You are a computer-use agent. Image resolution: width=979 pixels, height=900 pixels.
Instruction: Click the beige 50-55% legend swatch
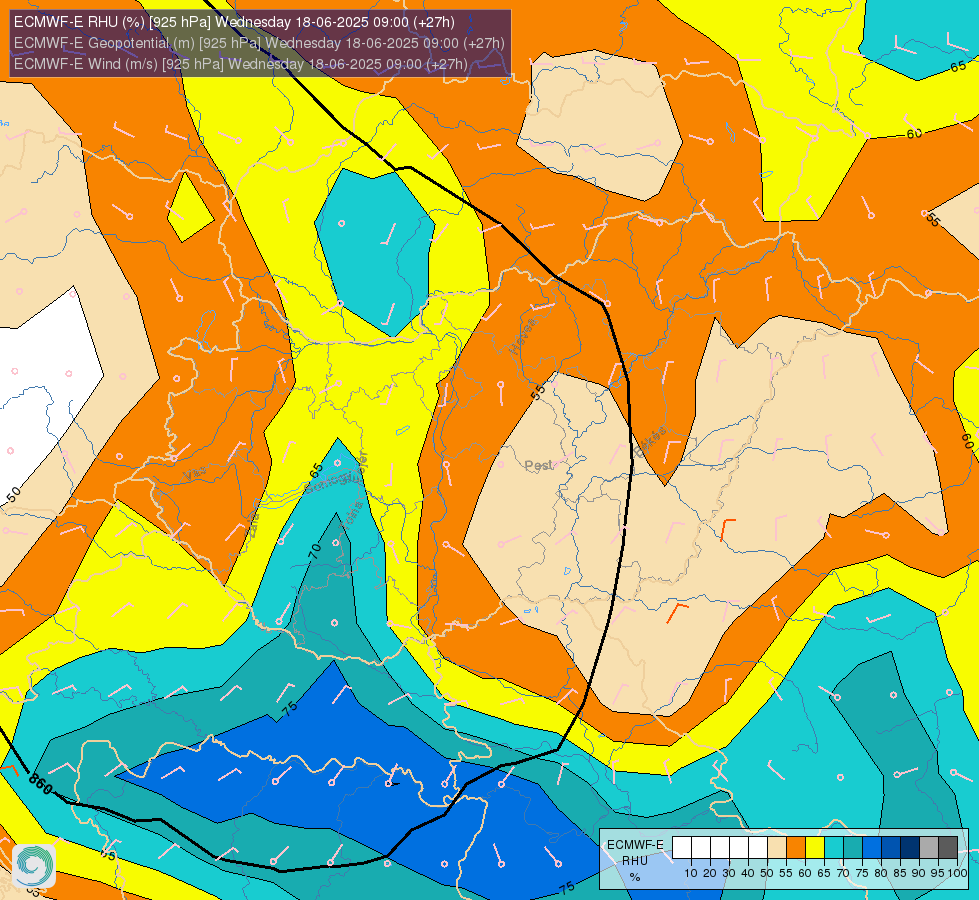[777, 848]
